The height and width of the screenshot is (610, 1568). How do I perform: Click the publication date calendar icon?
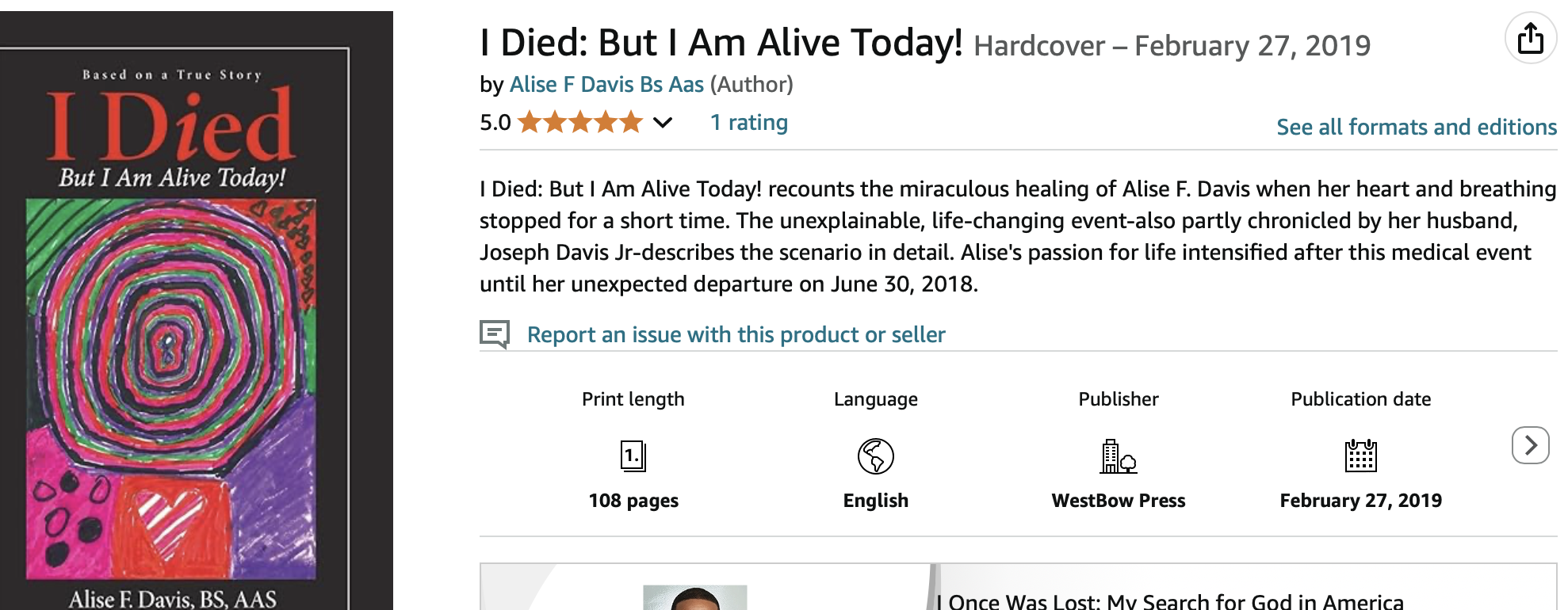(1360, 456)
